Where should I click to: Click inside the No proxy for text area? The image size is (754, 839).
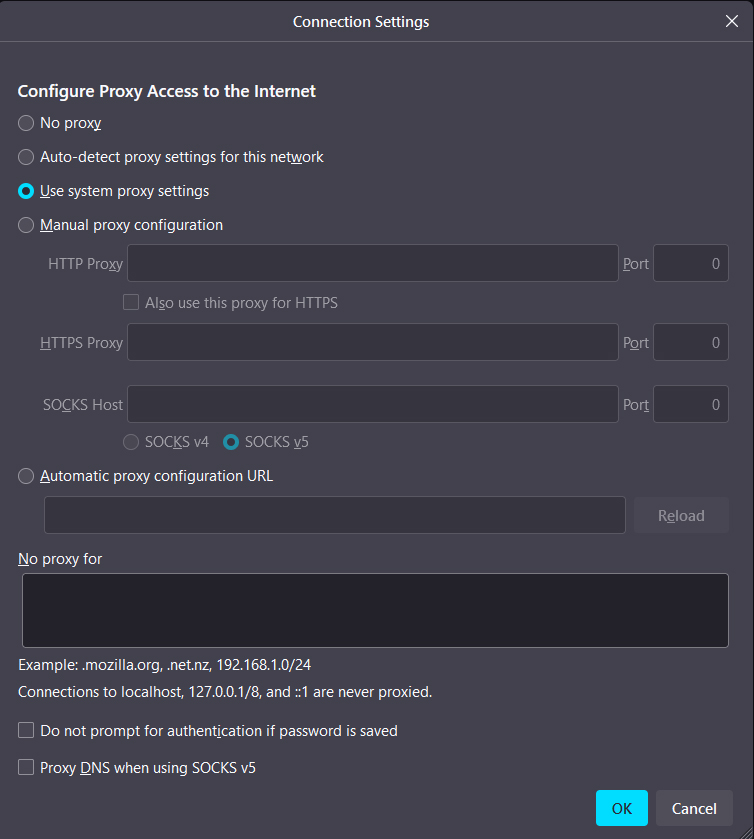pos(375,608)
